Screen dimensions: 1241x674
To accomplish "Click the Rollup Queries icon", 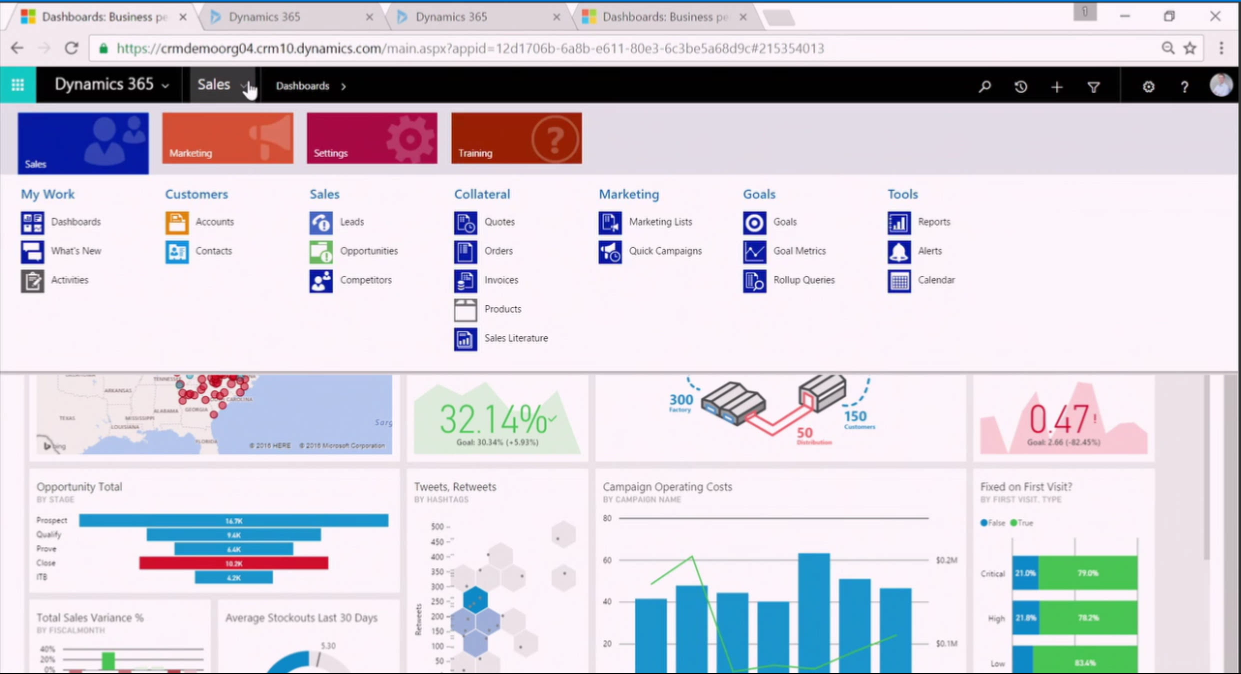I will [755, 280].
